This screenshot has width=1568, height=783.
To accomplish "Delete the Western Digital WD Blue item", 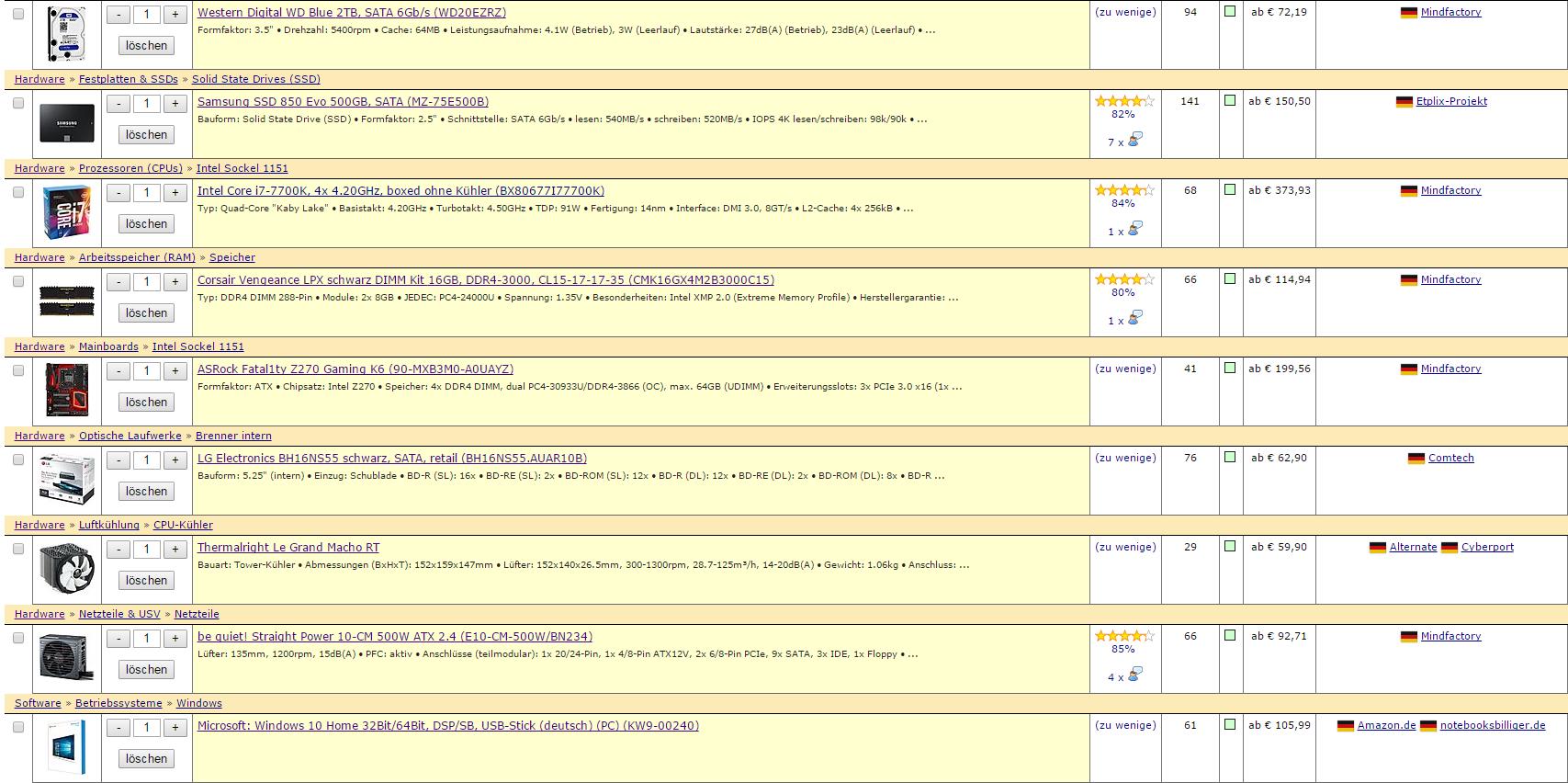I will pyautogui.click(x=147, y=46).
